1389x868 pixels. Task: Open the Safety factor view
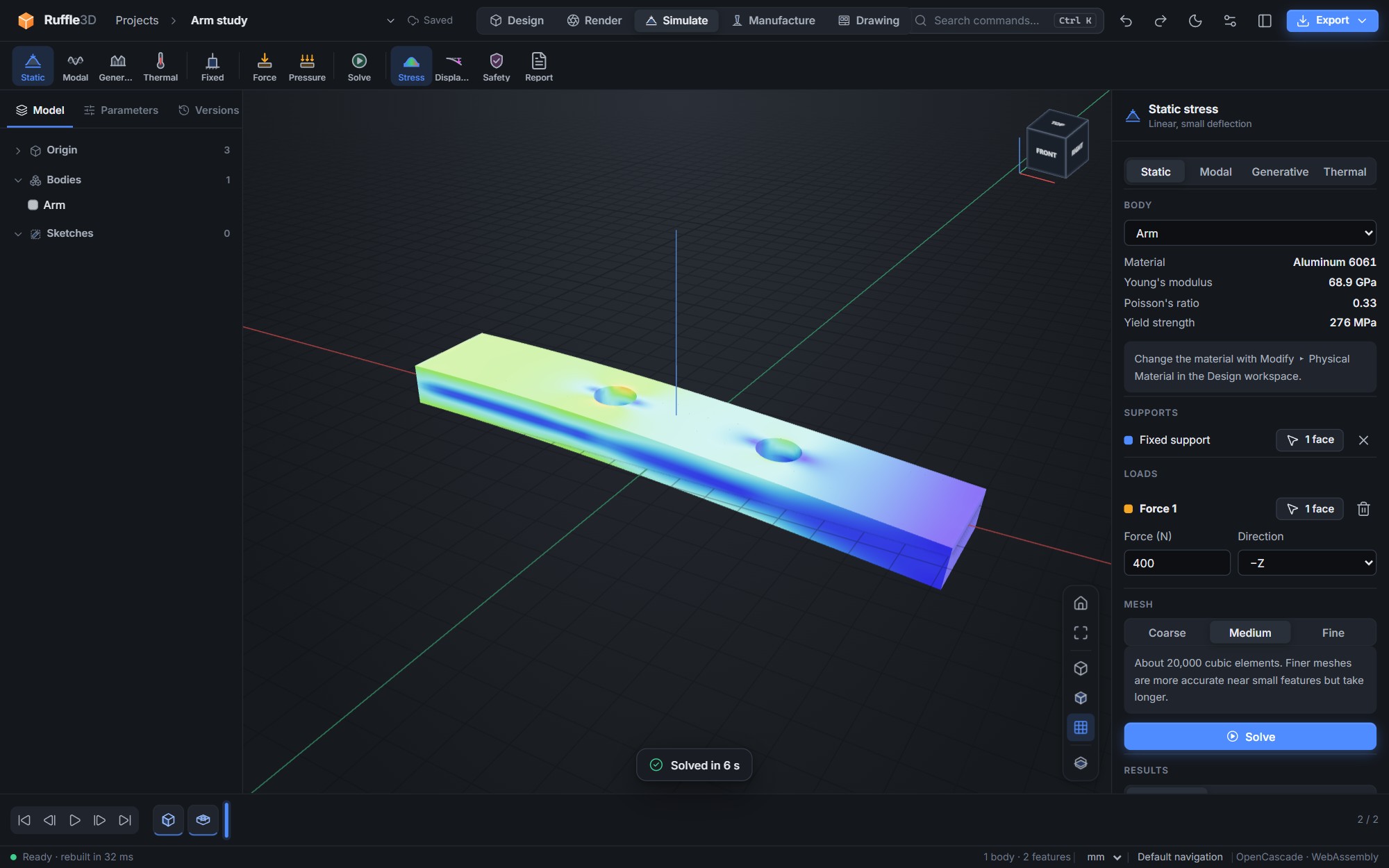[x=497, y=67]
